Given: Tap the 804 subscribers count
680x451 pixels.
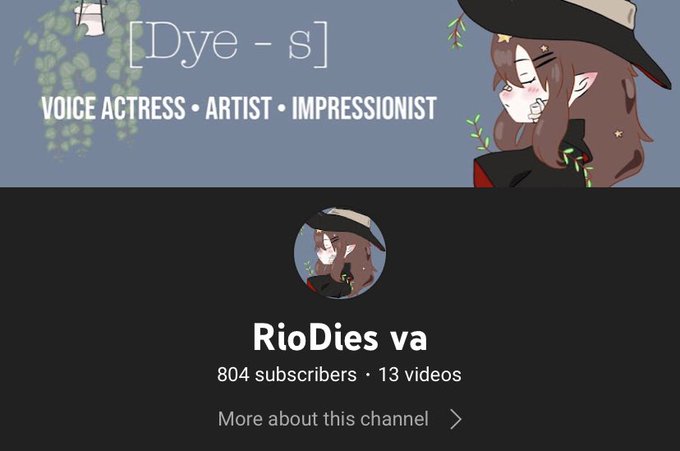Looking at the screenshot, I should pos(287,374).
